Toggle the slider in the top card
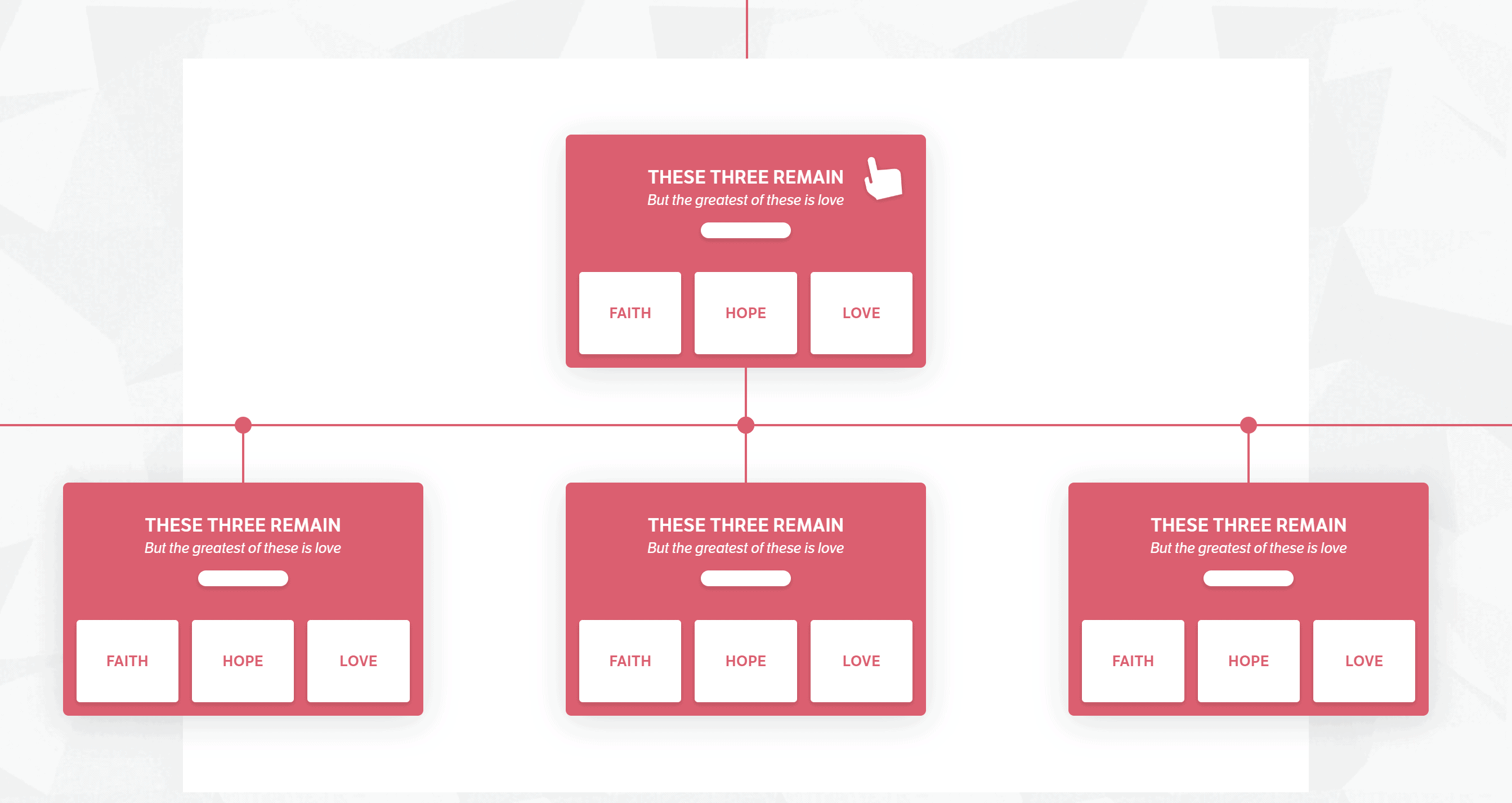 746,232
